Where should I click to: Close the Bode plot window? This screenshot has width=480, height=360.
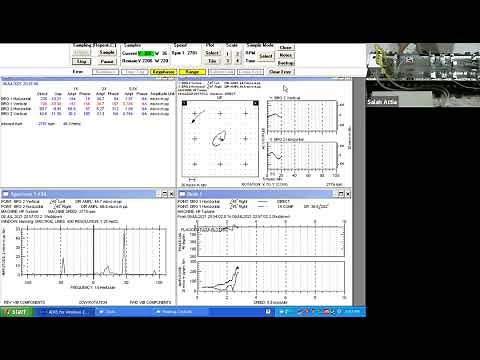coord(348,194)
